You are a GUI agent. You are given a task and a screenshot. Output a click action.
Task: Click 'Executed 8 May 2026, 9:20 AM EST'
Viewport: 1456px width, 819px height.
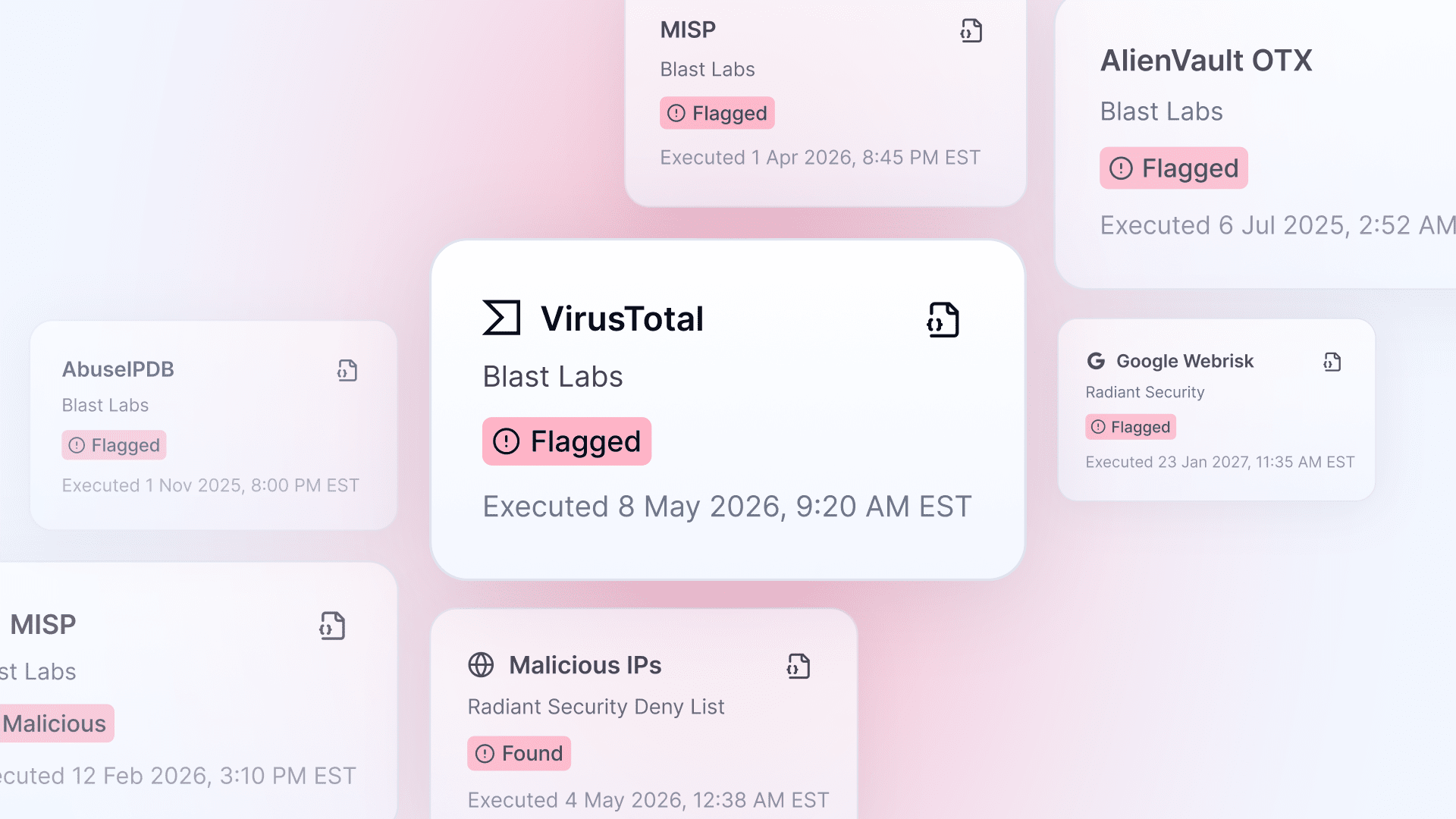(727, 507)
